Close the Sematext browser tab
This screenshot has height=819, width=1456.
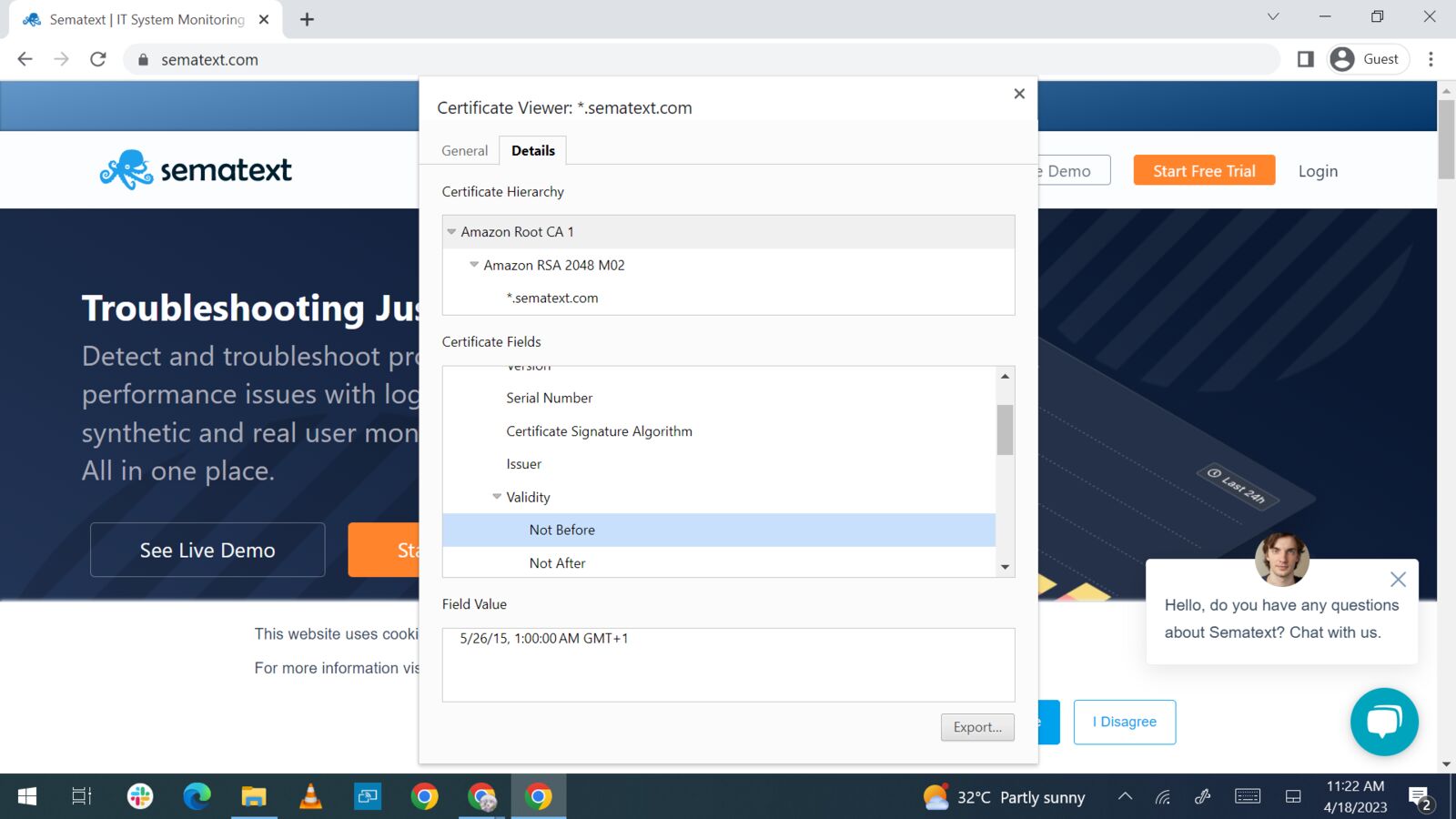(264, 19)
